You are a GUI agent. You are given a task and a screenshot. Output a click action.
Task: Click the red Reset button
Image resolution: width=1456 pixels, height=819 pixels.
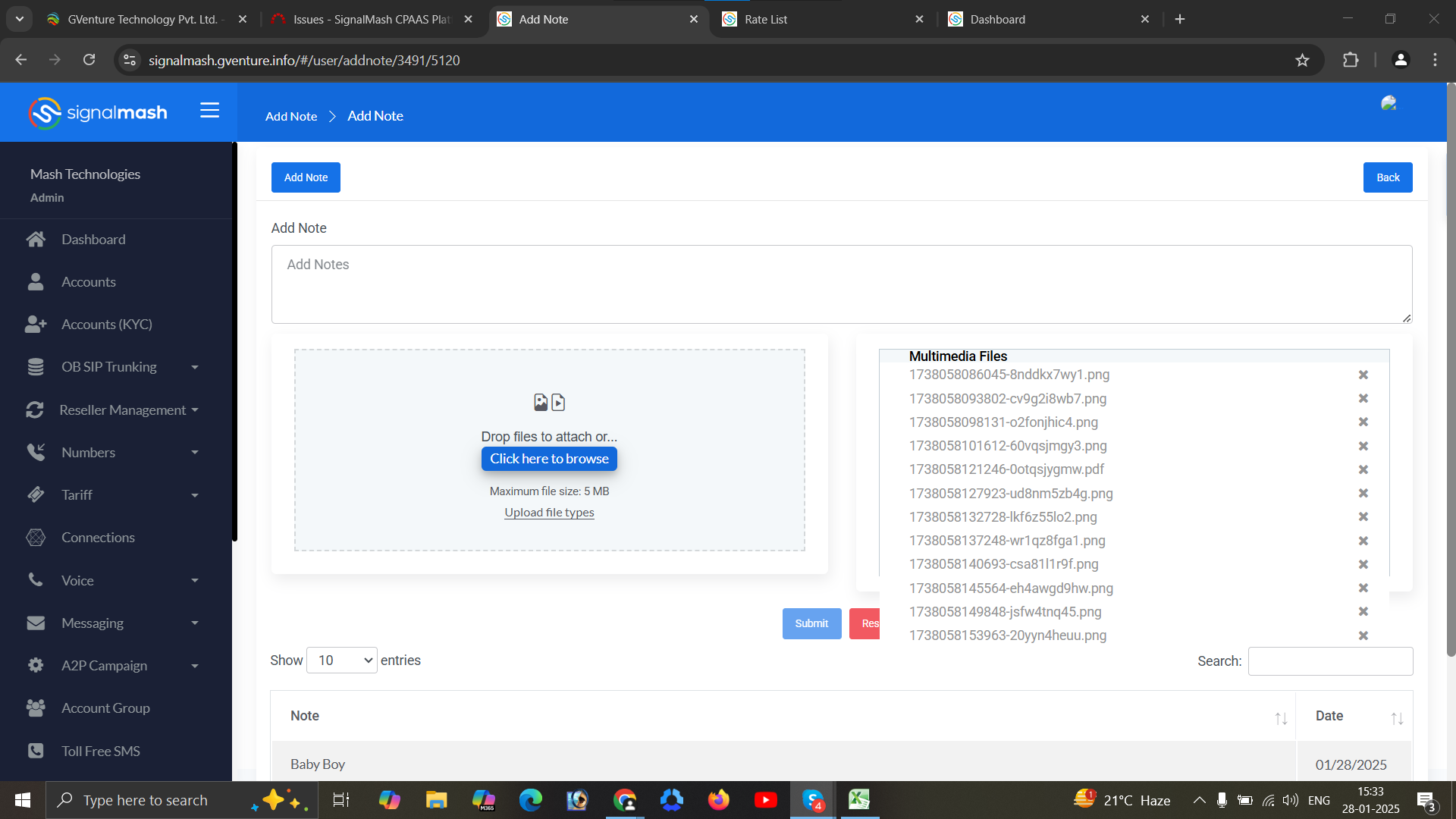865,623
